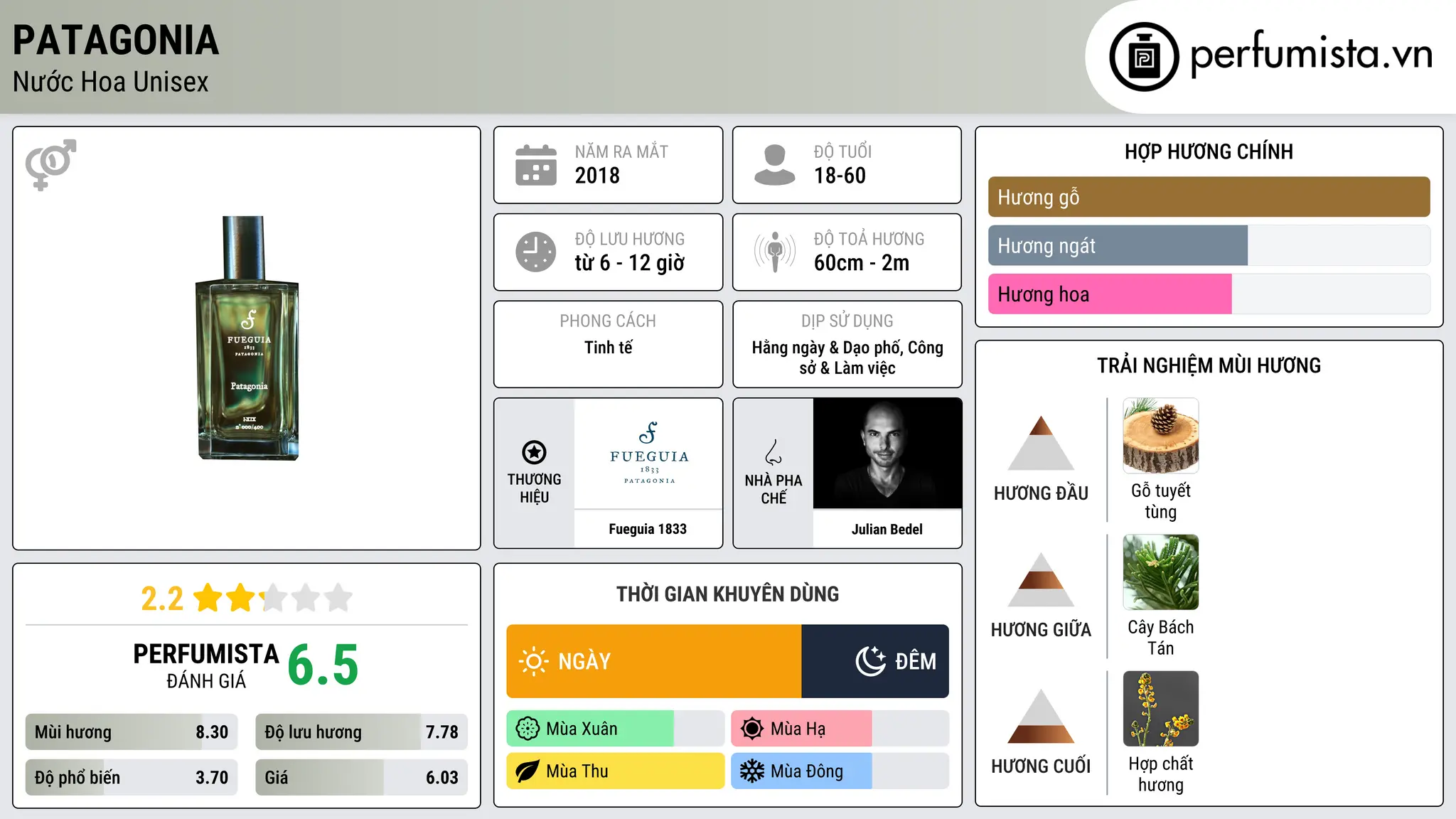Click the sillage icon beside Độ toả hương
1456x819 pixels.
click(x=775, y=252)
